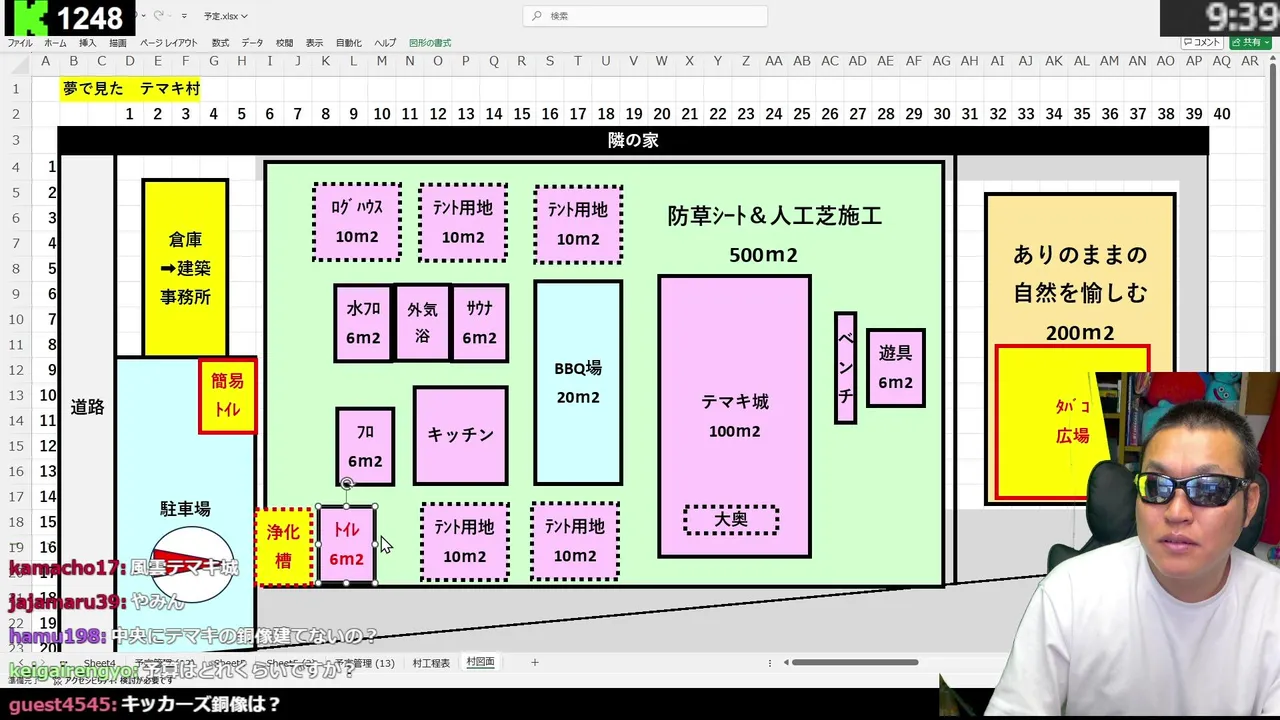Click the horizontal scrollbar thumb
1280x720 pixels.
pyautogui.click(x=855, y=662)
